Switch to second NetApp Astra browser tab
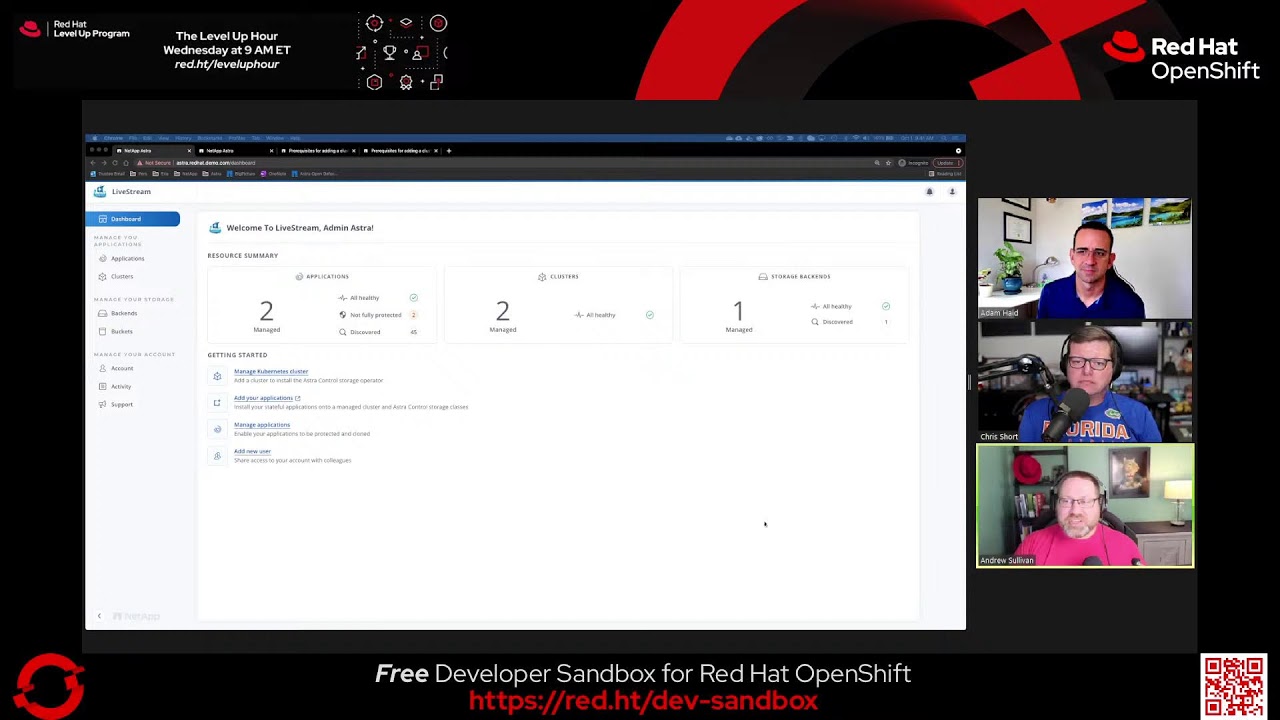 pyautogui.click(x=236, y=151)
